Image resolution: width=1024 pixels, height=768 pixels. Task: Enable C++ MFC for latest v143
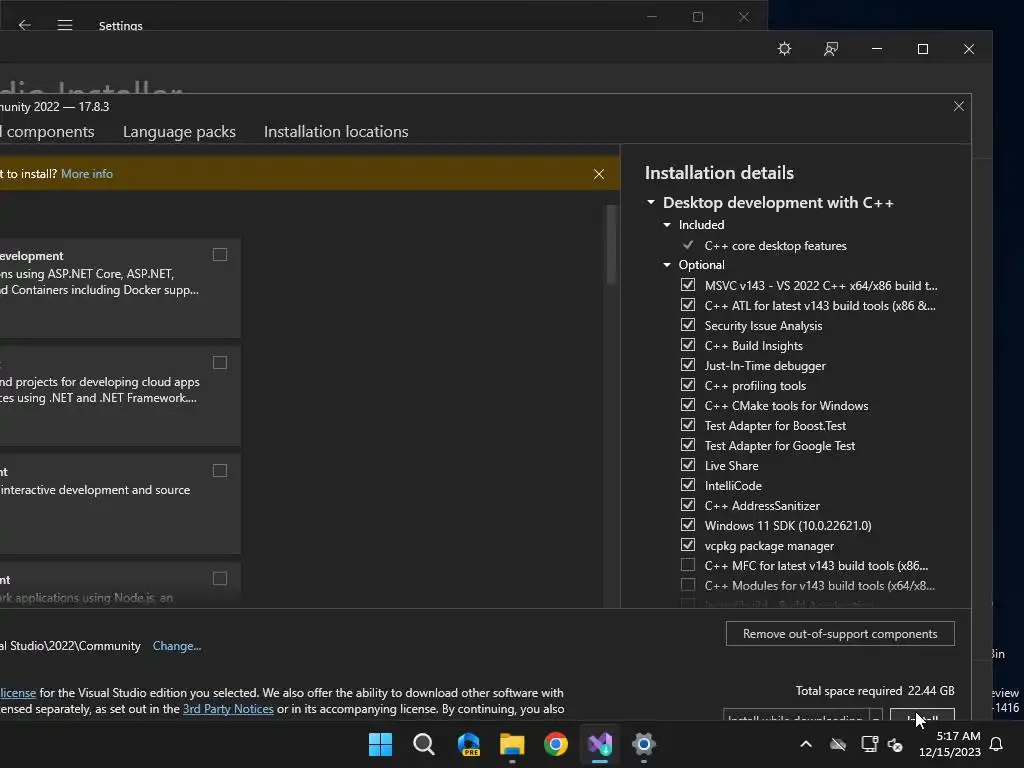(688, 565)
